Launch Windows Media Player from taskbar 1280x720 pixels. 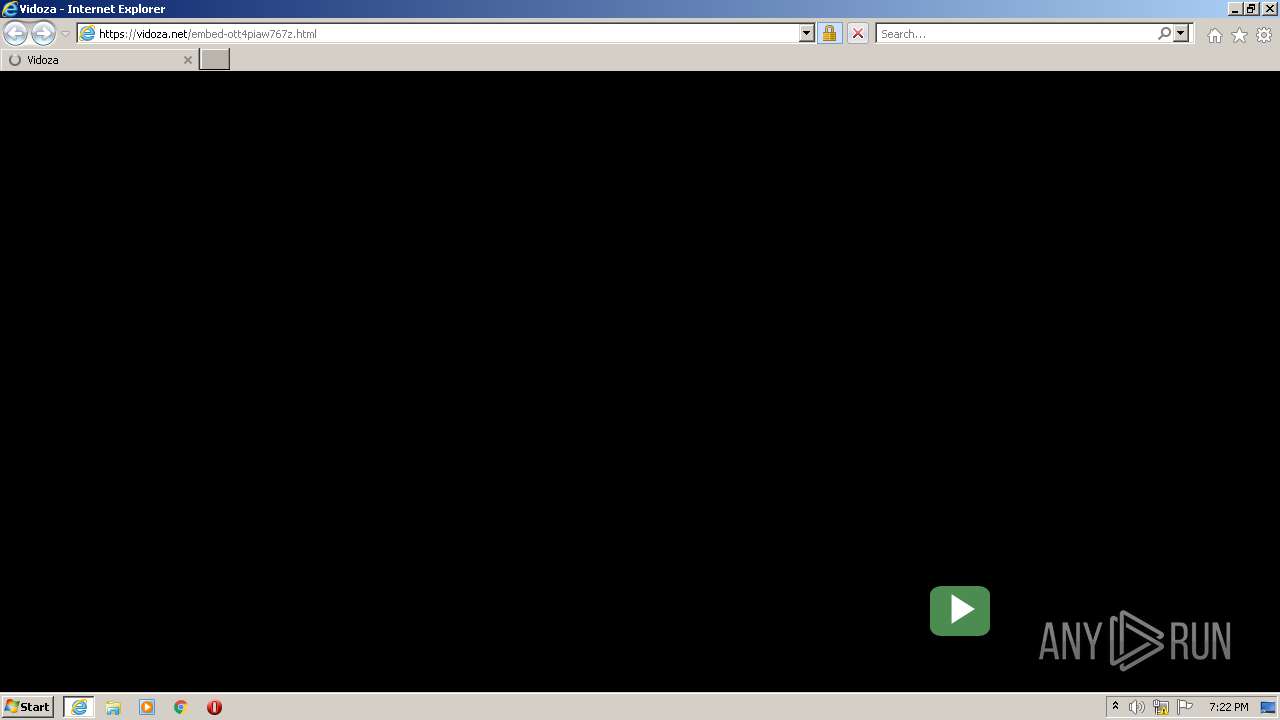point(147,707)
